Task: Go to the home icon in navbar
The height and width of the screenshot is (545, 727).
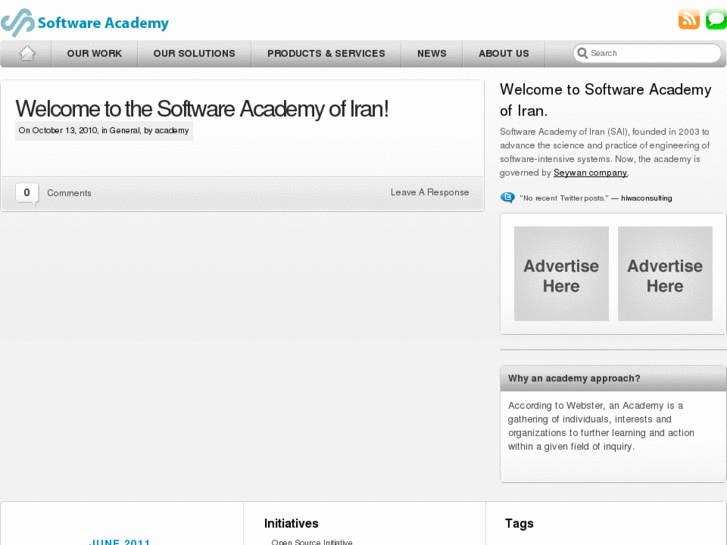Action: coord(27,53)
